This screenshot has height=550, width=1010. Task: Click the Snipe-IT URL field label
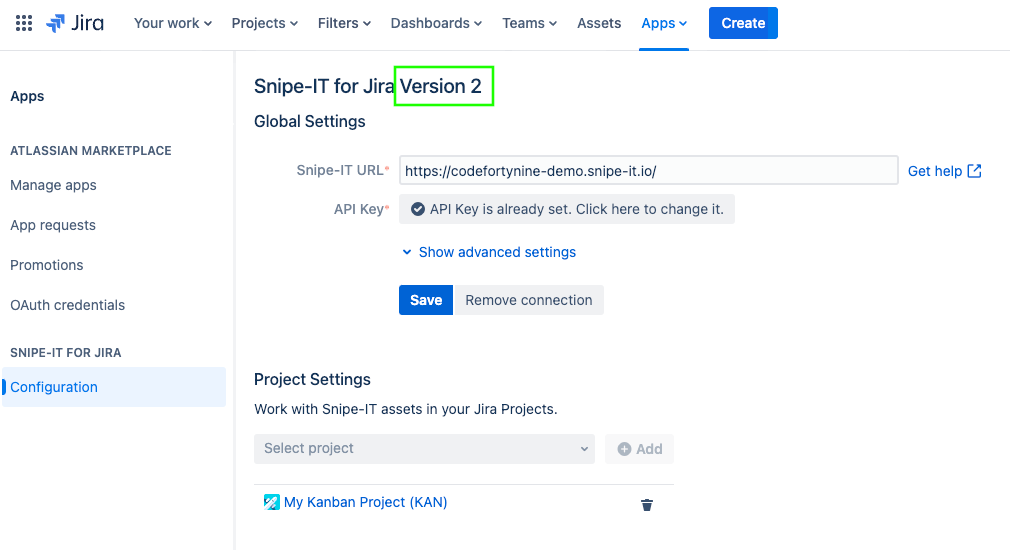click(x=343, y=170)
